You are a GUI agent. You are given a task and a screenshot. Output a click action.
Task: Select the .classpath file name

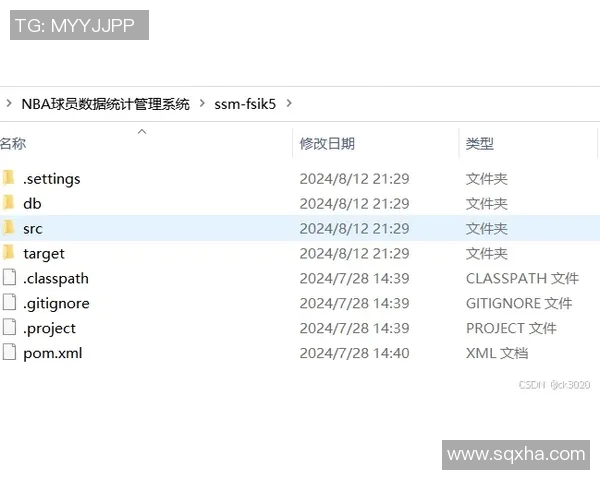pyautogui.click(x=56, y=279)
